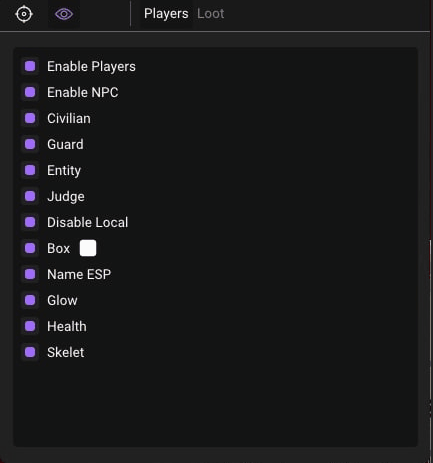
Task: Toggle the Guard checkbox
Action: click(30, 144)
